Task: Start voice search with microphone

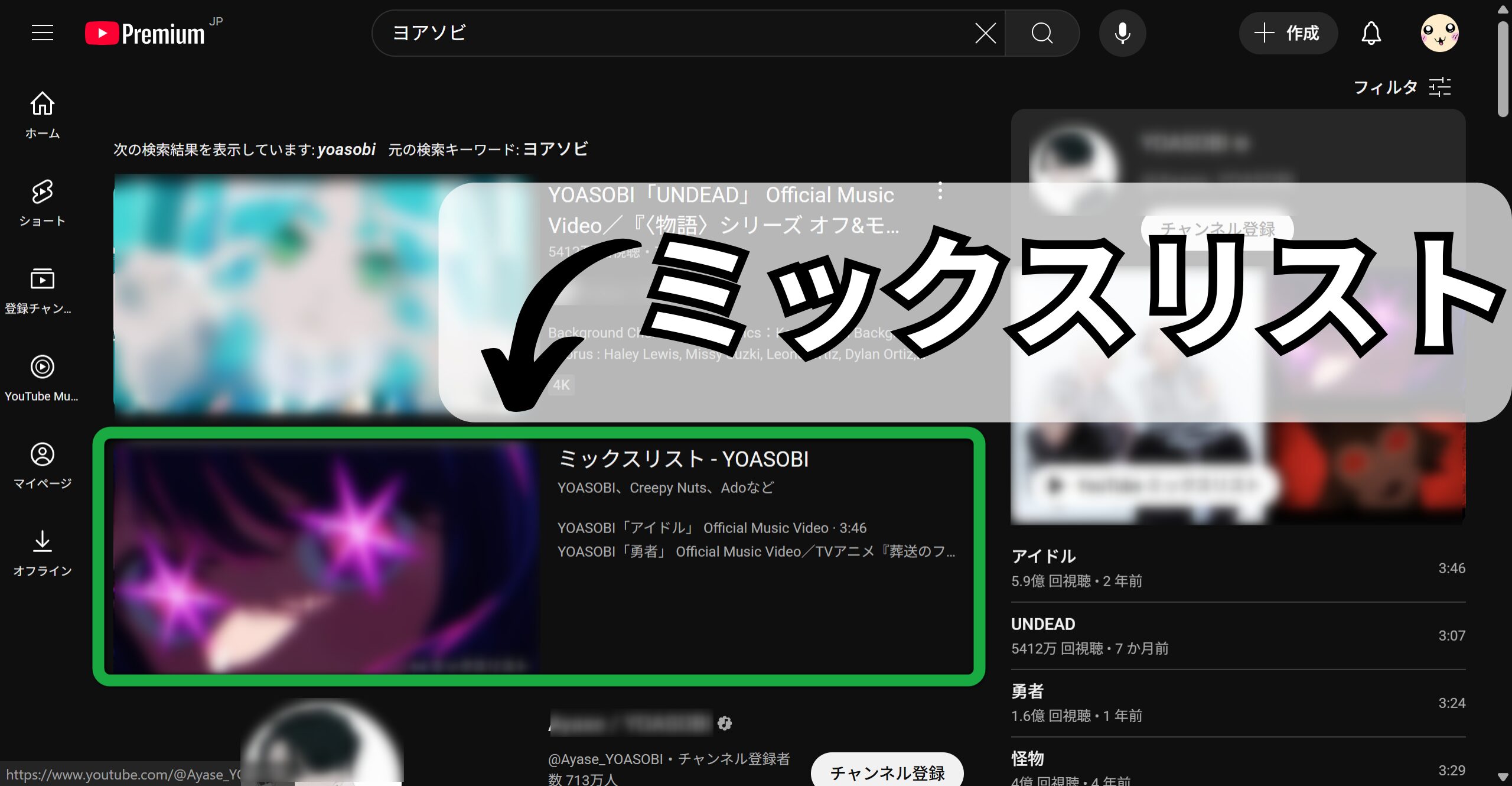Action: pos(1122,33)
